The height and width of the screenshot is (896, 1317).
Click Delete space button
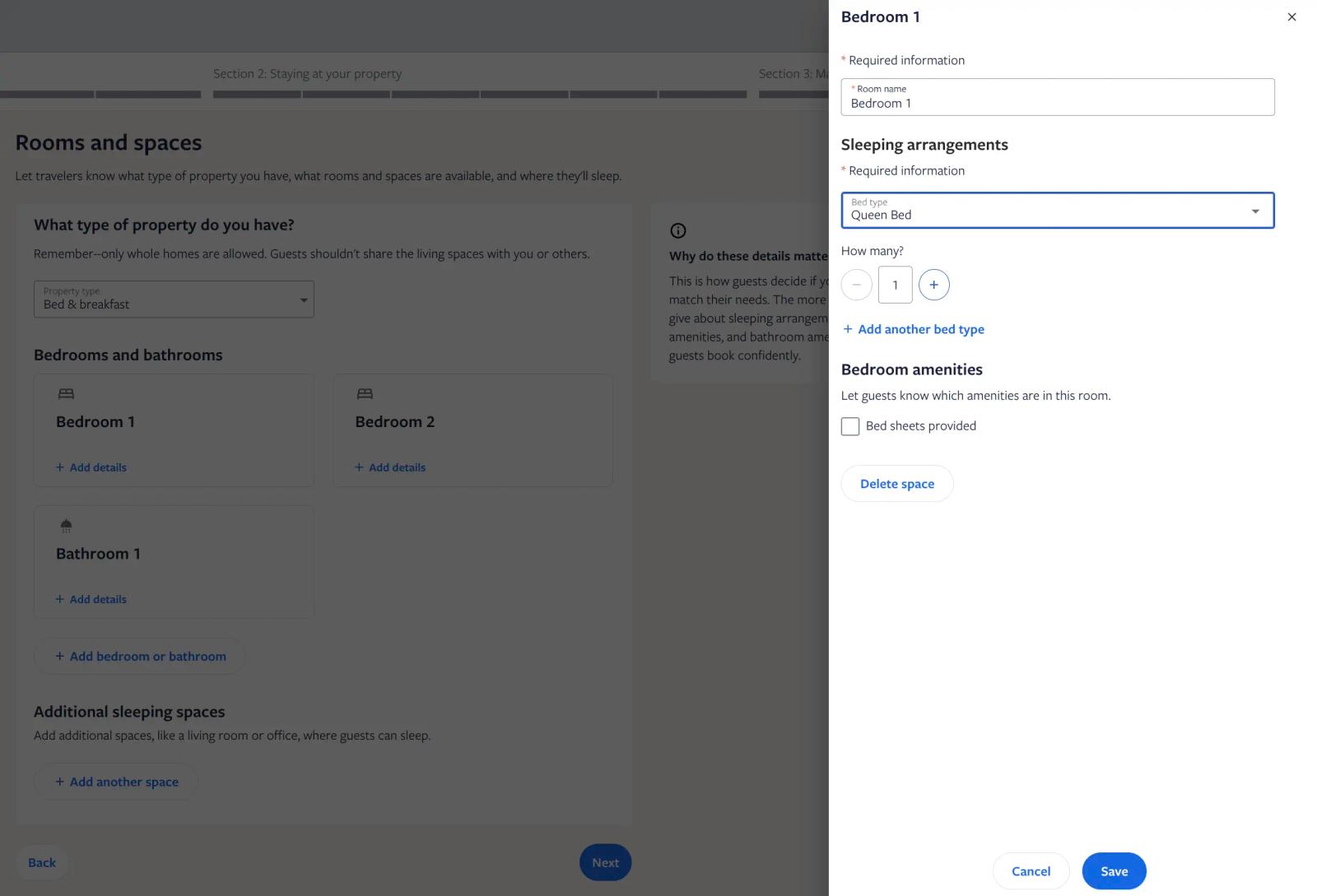pos(897,484)
